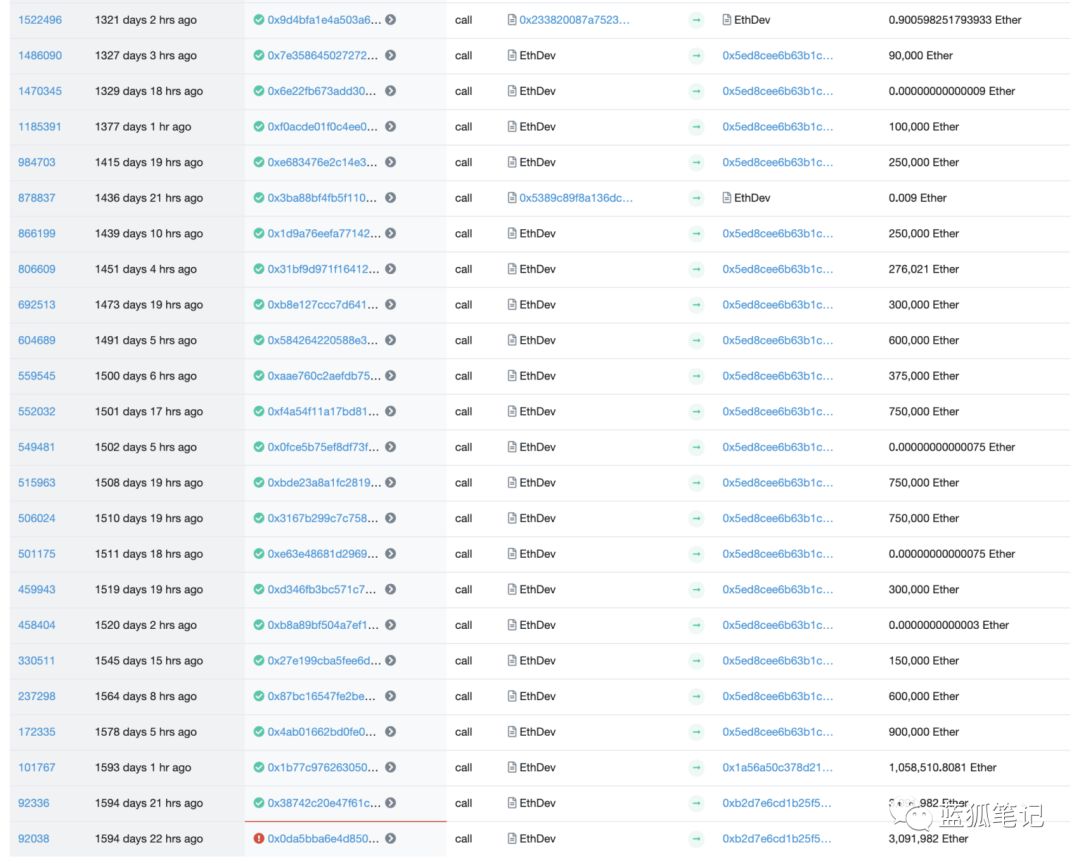The width and height of the screenshot is (1080, 863).
Task: Click details arrow icon next to 0xe683476e2c14e3
Action: 391,162
